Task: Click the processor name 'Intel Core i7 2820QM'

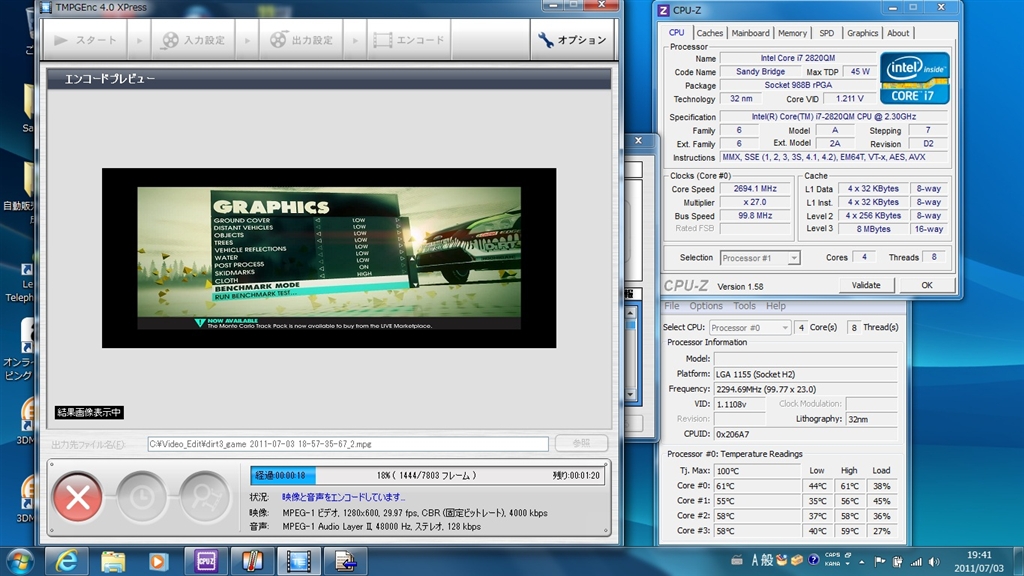Action: coord(797,58)
